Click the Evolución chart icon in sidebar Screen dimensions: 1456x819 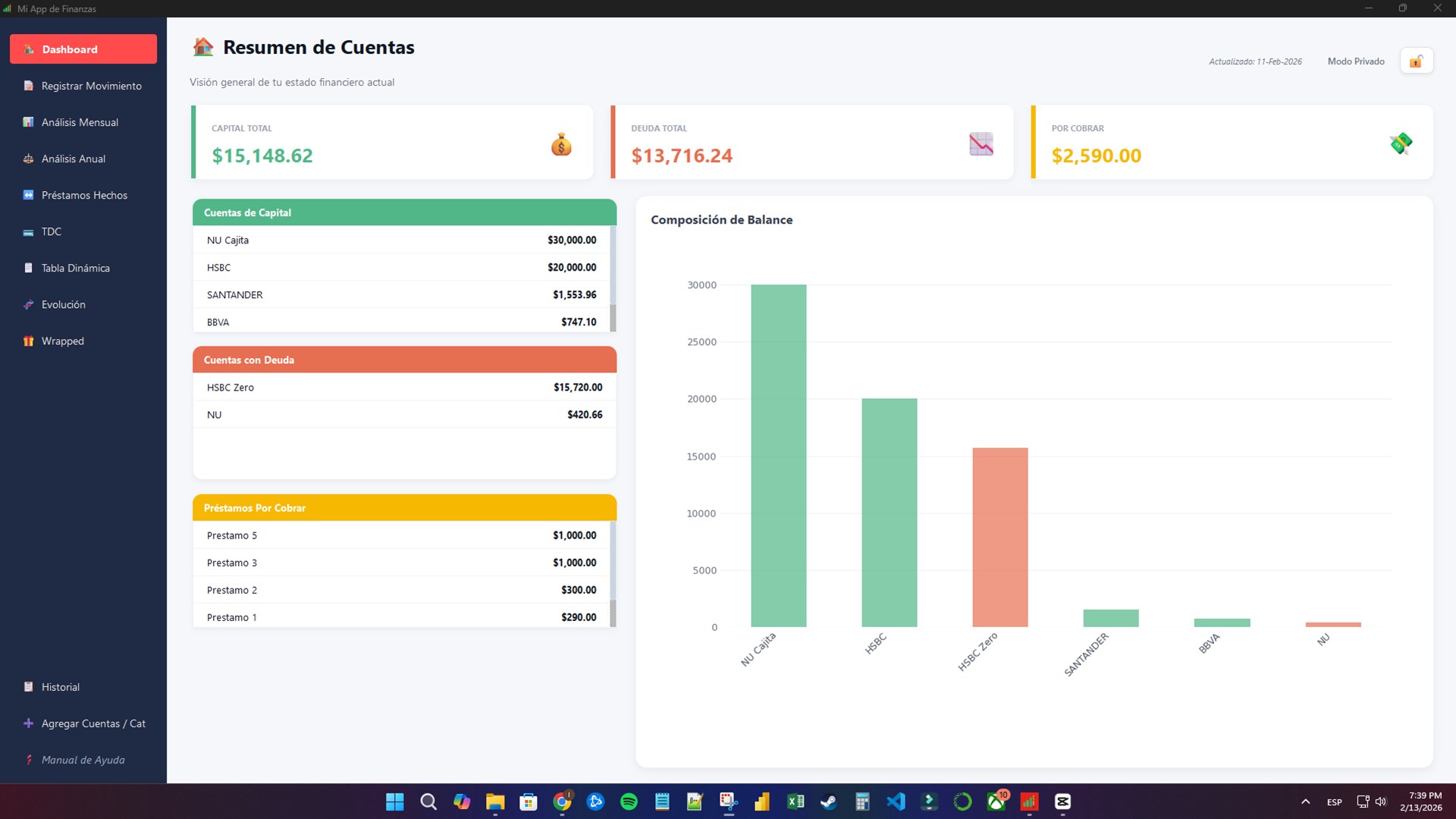click(x=28, y=305)
